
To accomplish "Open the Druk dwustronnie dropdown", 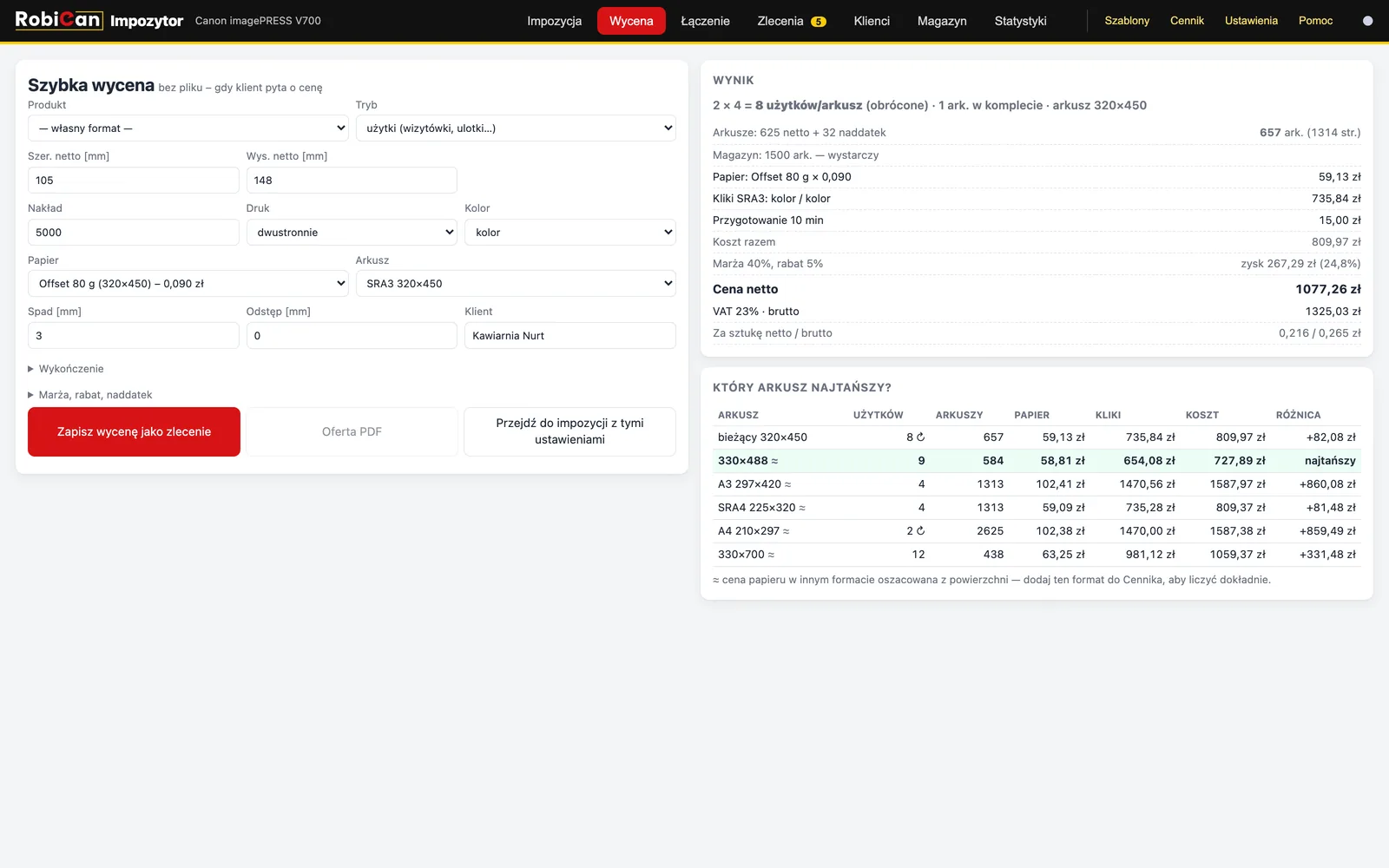I will point(352,233).
